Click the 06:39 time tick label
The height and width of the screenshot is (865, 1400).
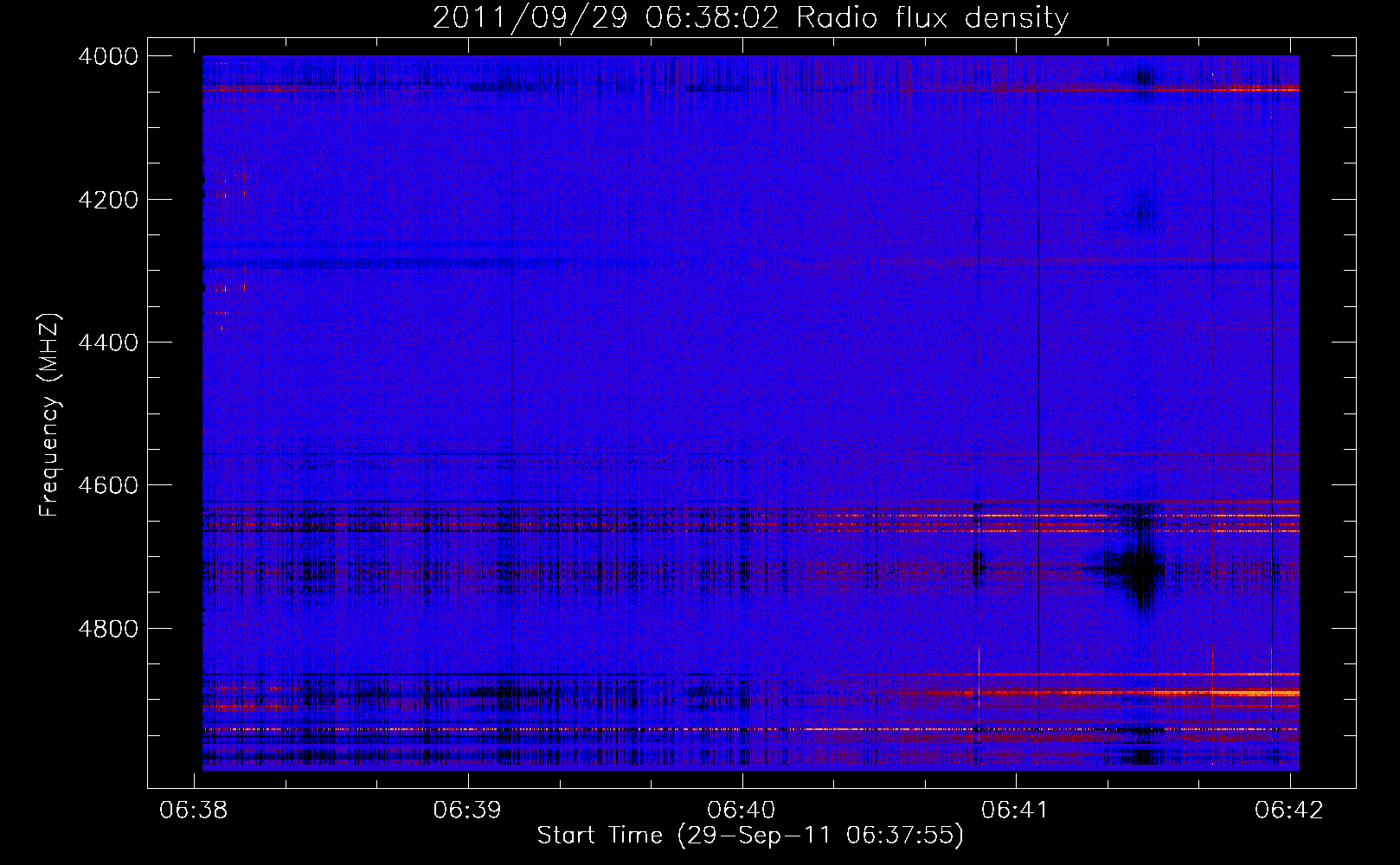pos(468,810)
